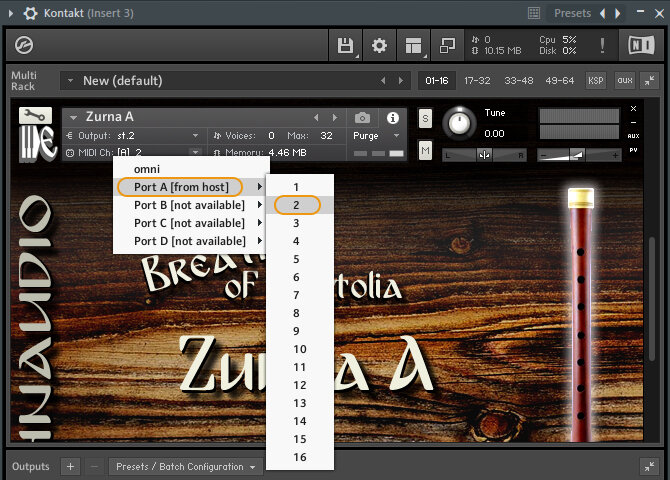Choose MIDI channel 2
The width and height of the screenshot is (670, 480).
point(300,205)
